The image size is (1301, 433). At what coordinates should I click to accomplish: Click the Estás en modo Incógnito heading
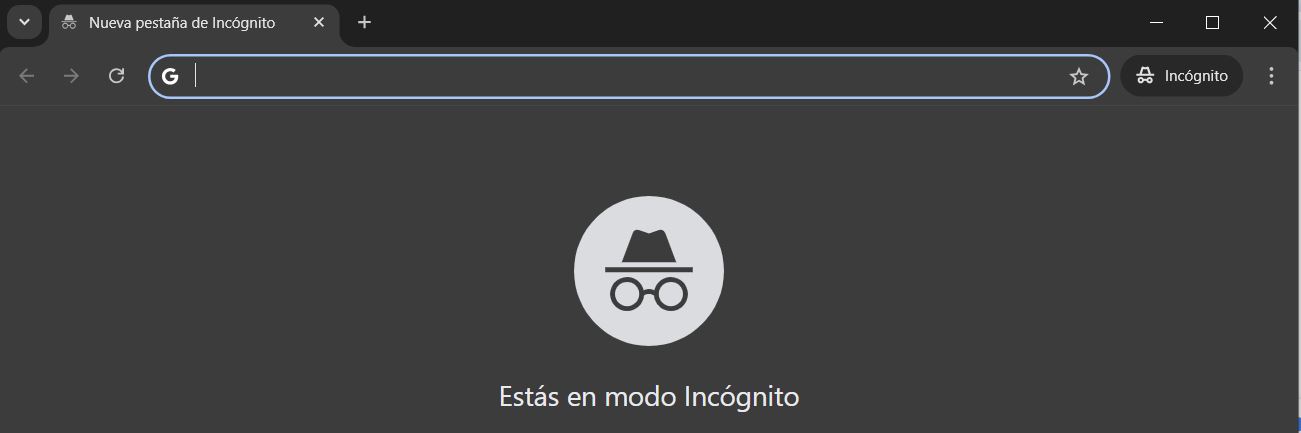point(649,397)
